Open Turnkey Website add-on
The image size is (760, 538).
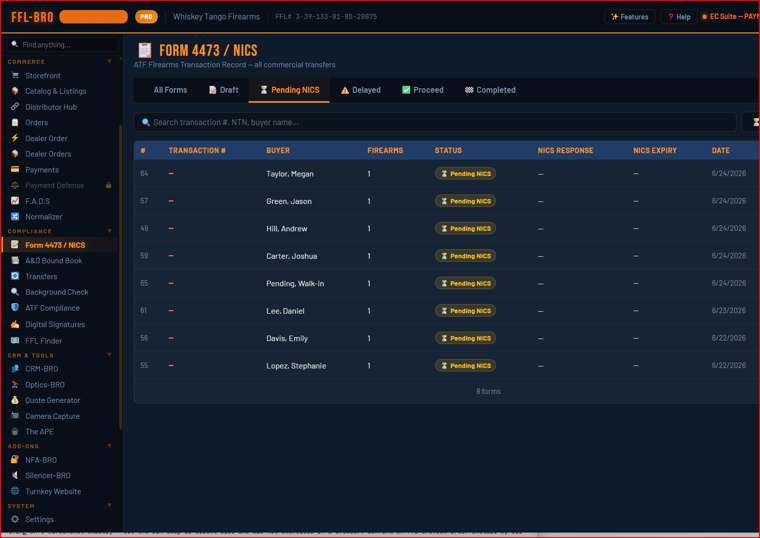(53, 491)
